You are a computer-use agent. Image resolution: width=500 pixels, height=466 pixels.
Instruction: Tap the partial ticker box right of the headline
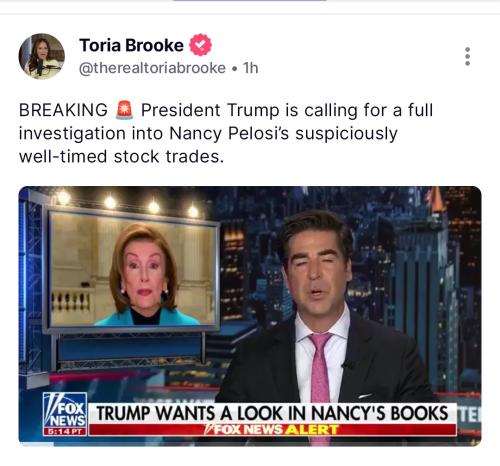click(469, 416)
